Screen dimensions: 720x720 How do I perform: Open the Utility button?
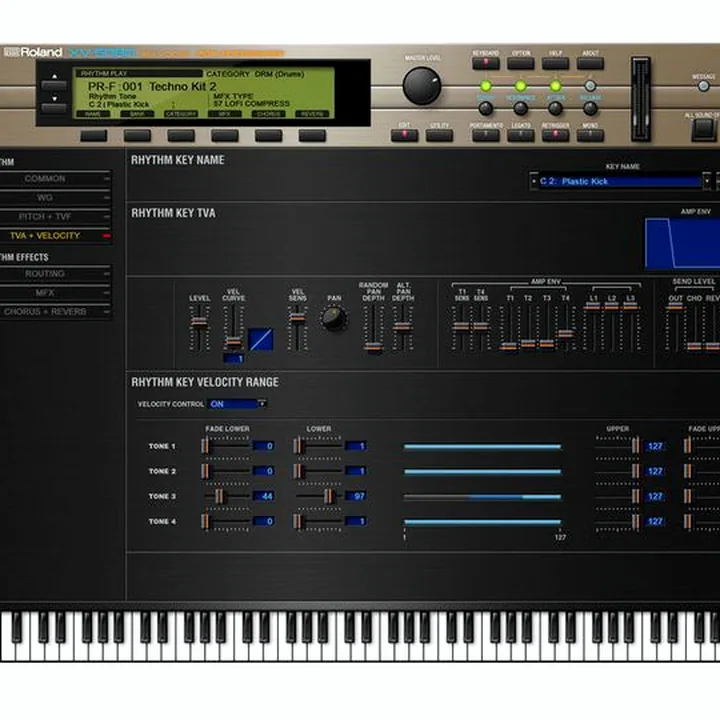coord(439,135)
